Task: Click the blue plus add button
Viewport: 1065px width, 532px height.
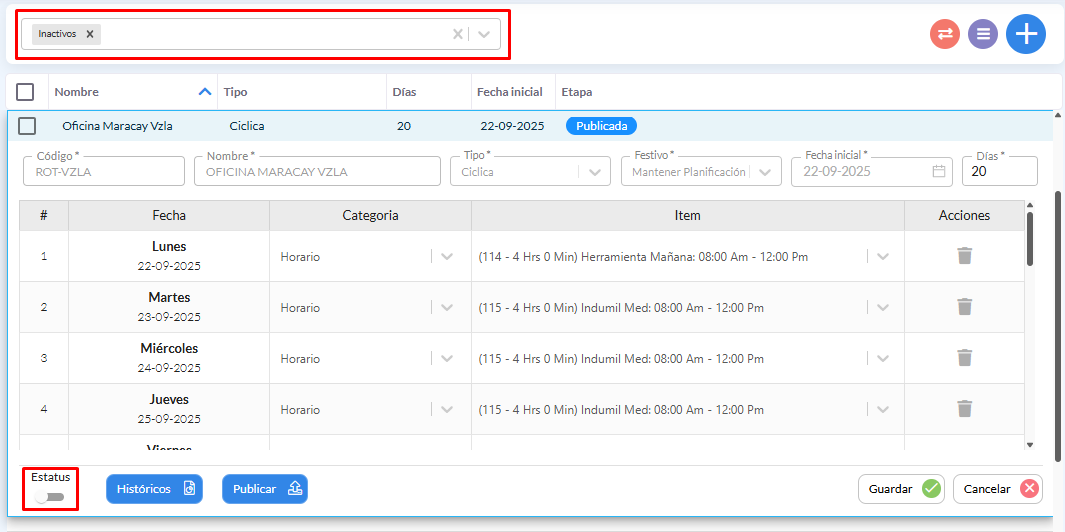Action: point(1025,34)
